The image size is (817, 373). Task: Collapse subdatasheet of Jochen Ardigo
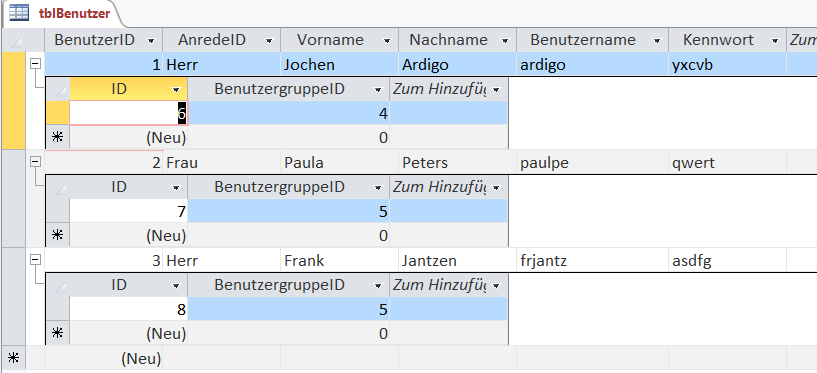35,64
